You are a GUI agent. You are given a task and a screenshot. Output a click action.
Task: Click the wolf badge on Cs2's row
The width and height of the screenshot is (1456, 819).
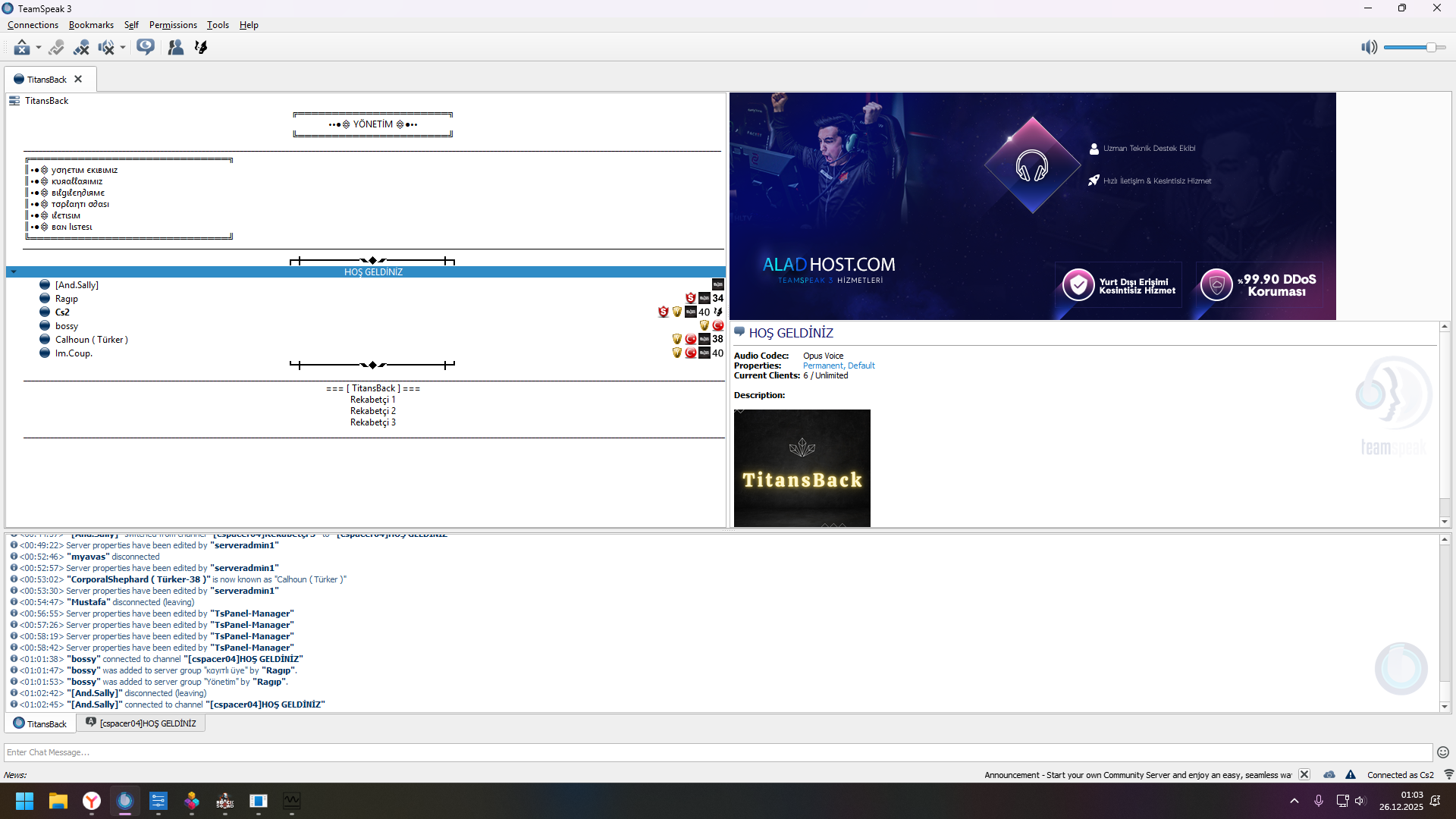click(718, 312)
